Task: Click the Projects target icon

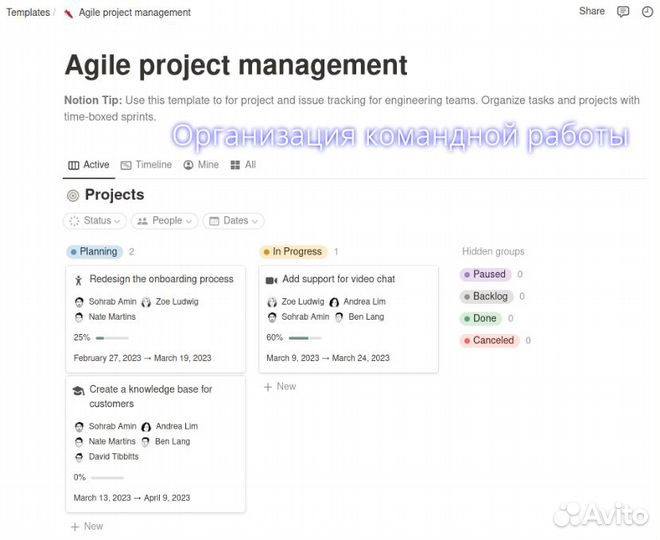Action: tap(73, 195)
